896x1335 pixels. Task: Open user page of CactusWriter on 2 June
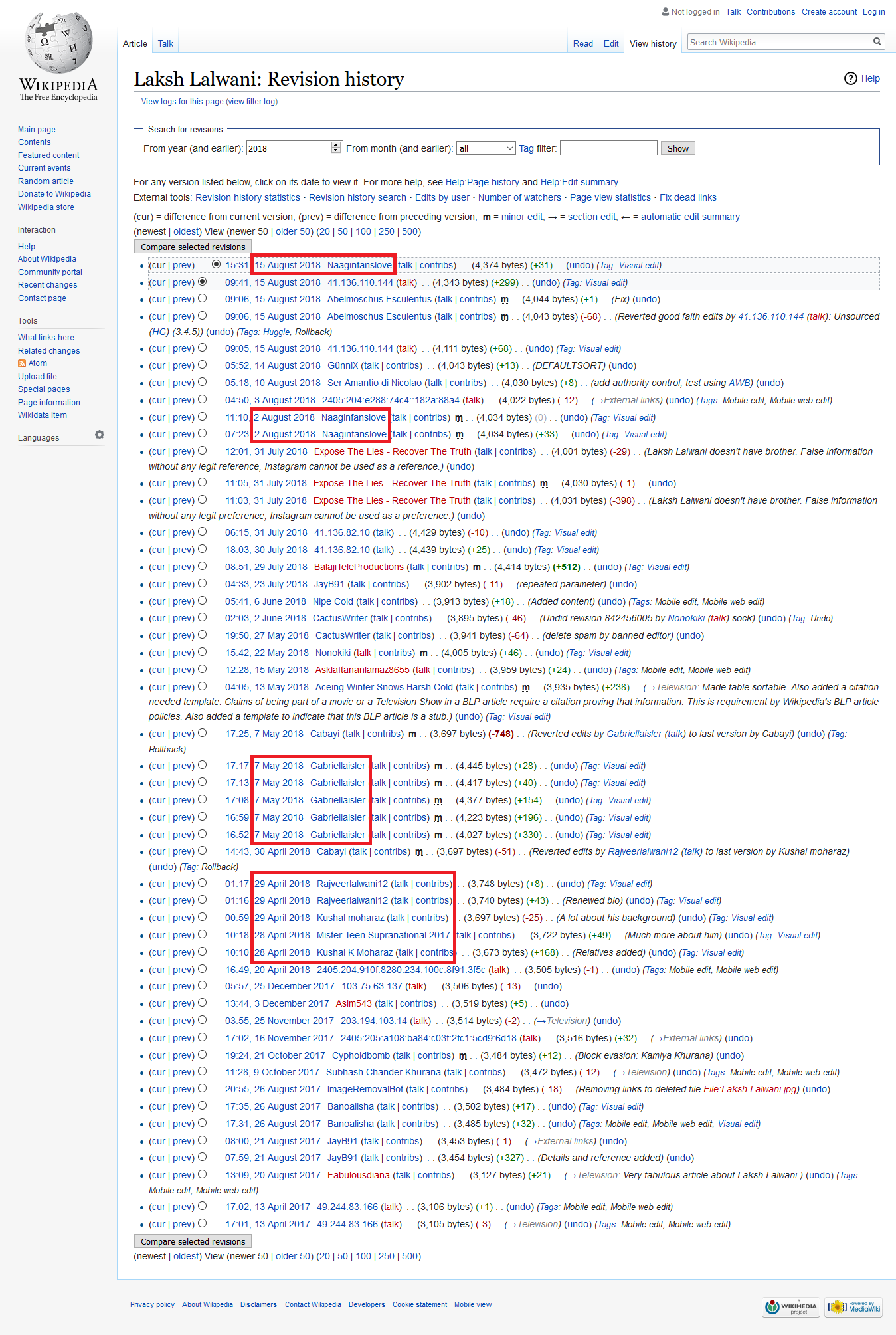tap(341, 618)
